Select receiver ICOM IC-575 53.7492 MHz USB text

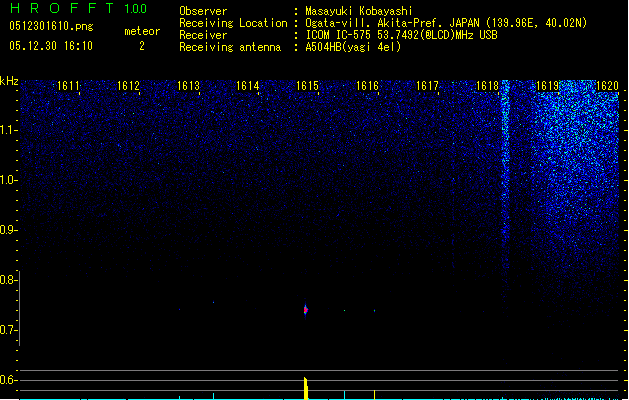(x=401, y=35)
